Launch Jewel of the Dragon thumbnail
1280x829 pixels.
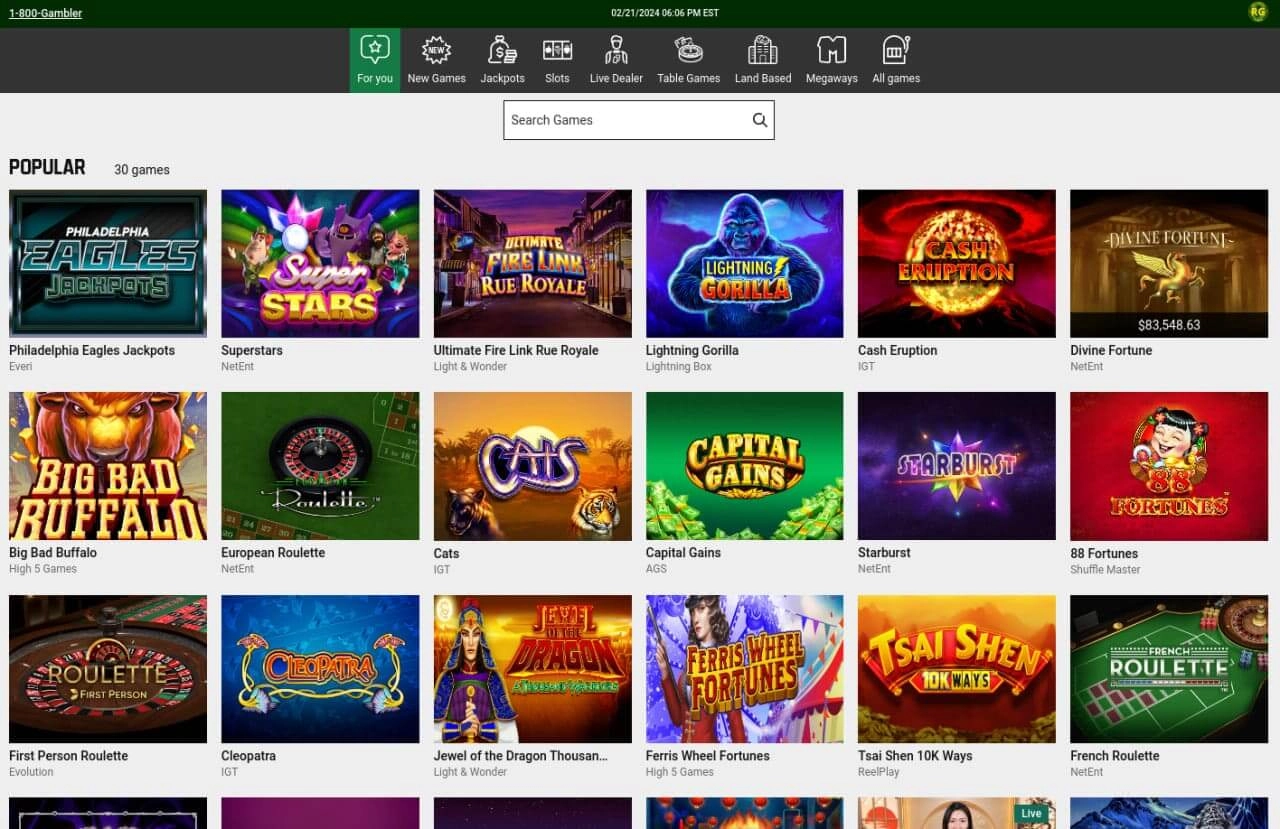click(x=532, y=669)
